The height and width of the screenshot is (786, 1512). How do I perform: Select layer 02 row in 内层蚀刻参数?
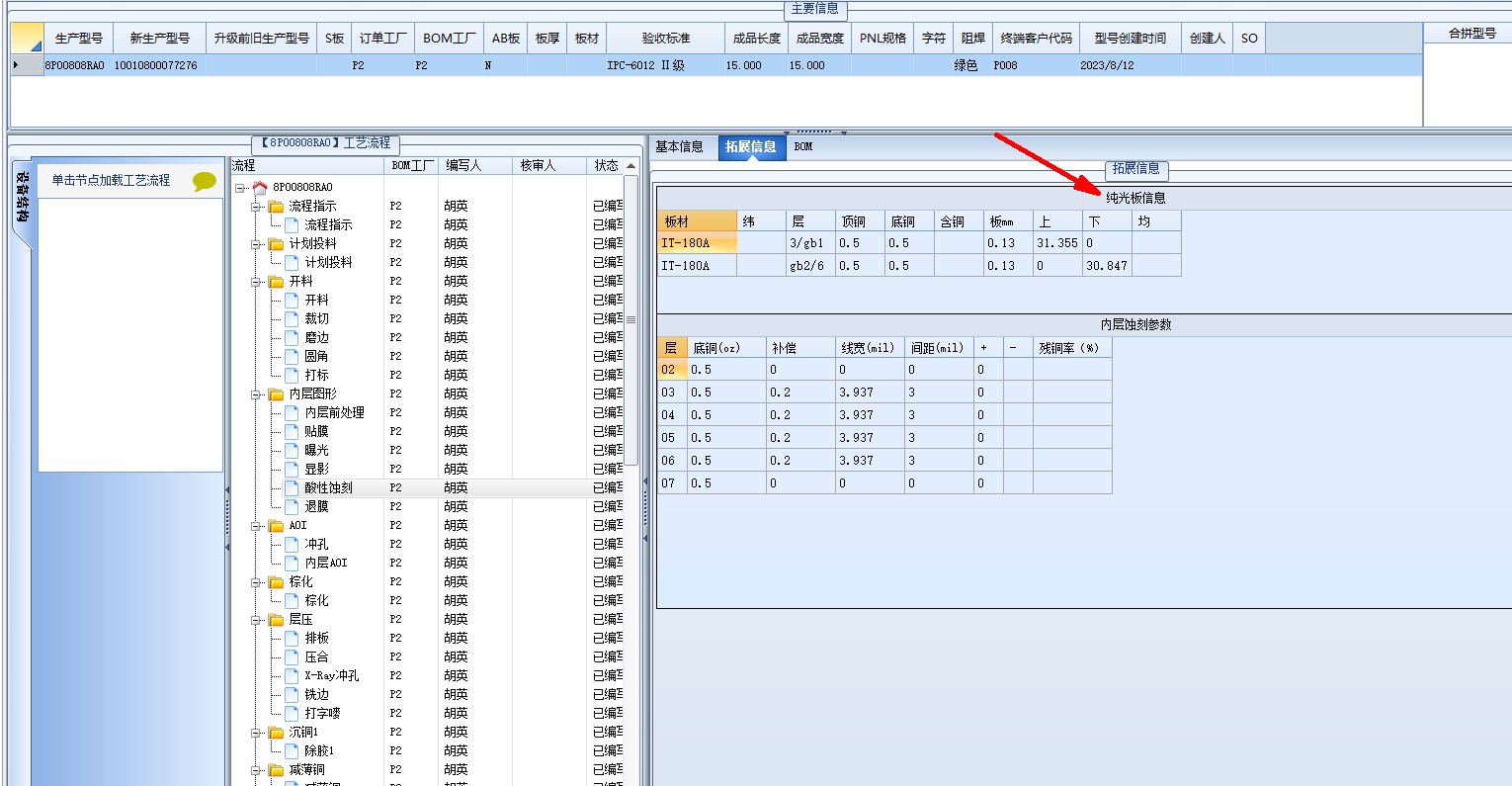(x=884, y=370)
